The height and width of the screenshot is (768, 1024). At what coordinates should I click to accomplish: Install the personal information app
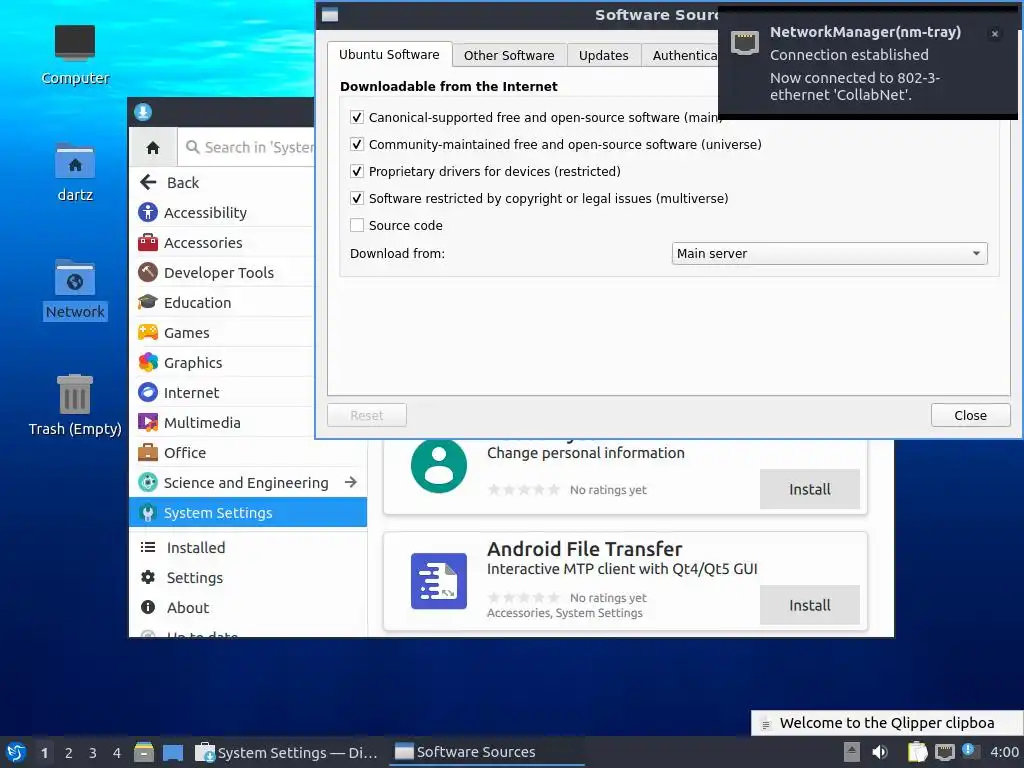(810, 489)
